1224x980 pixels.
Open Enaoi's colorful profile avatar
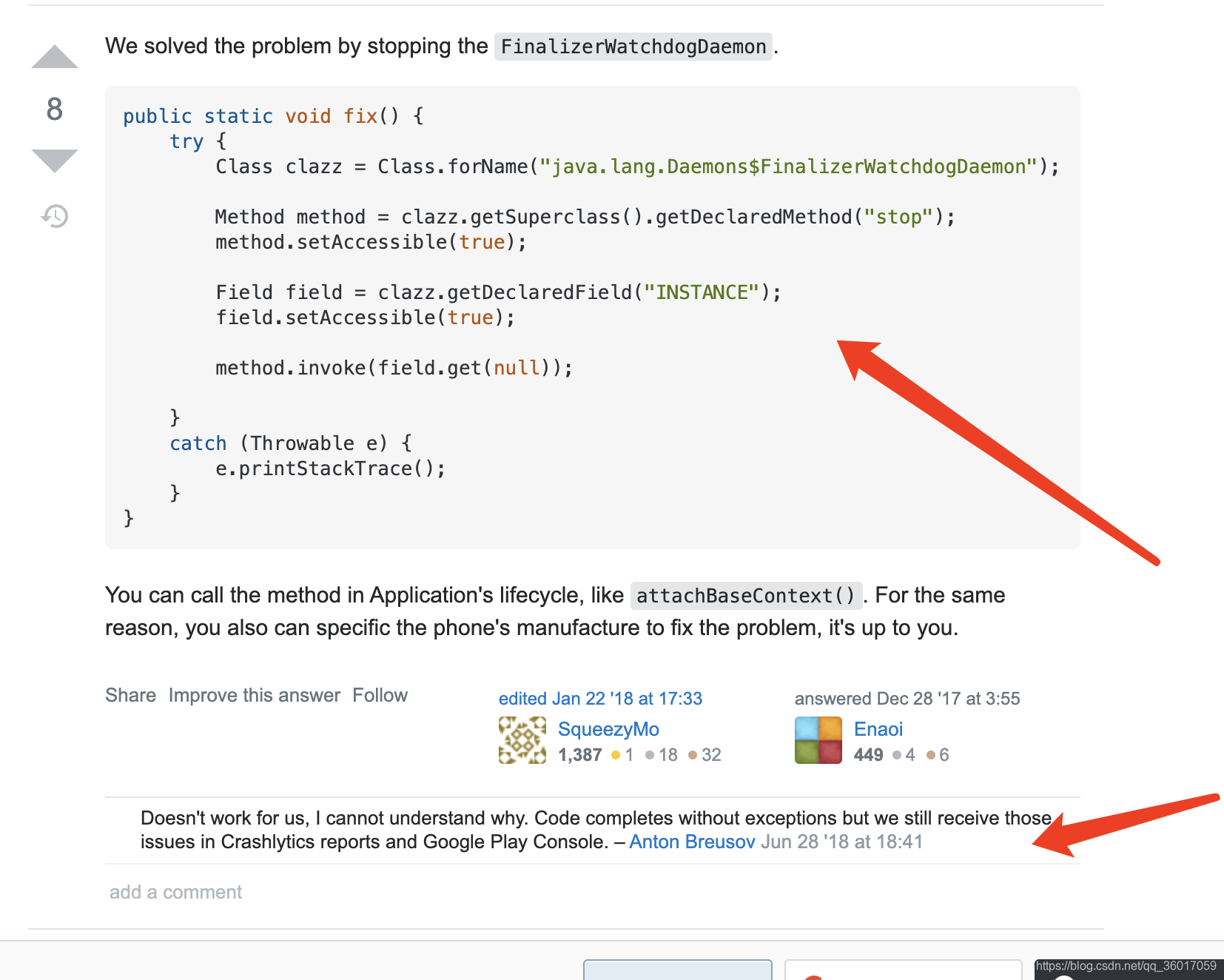[818, 739]
